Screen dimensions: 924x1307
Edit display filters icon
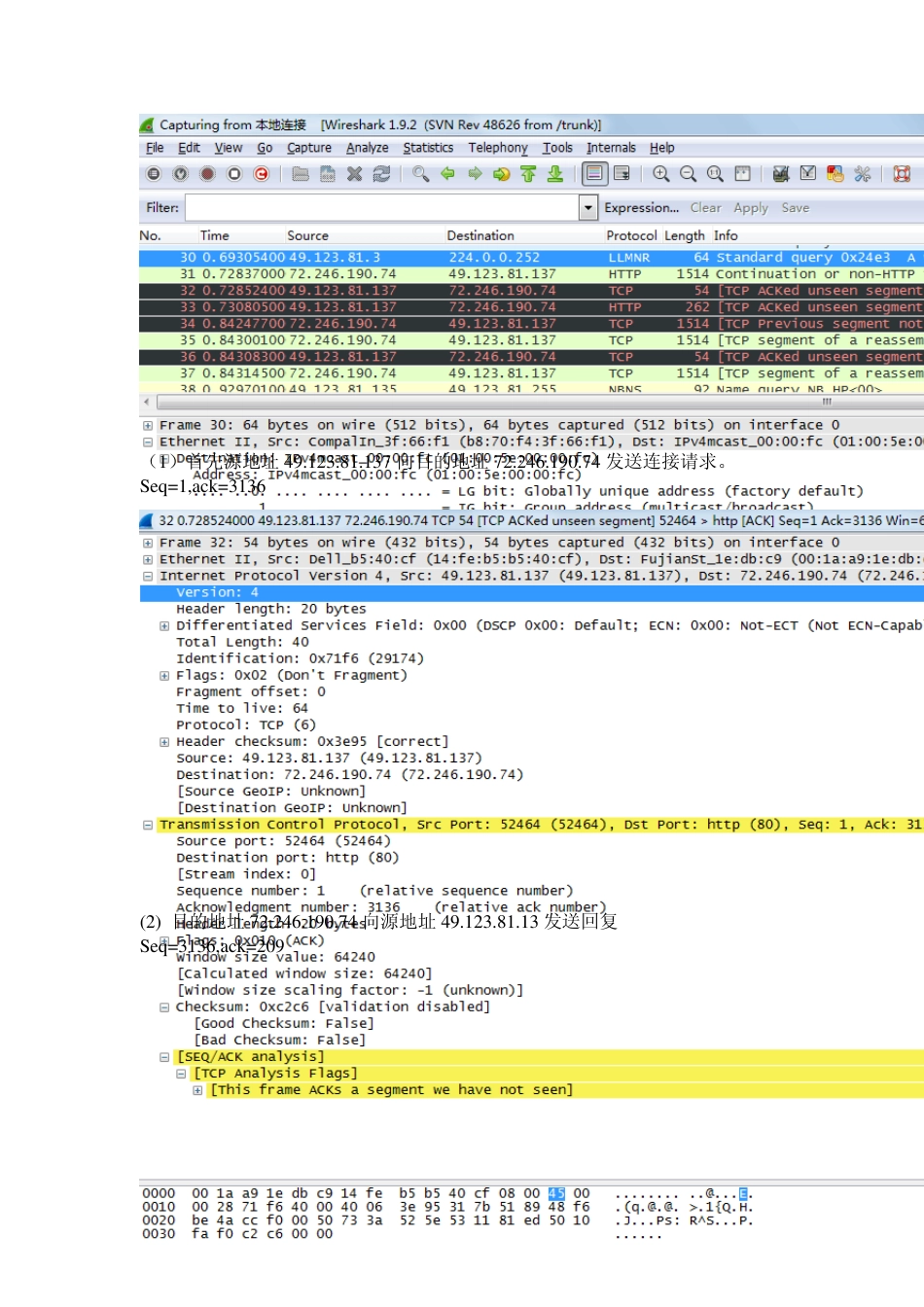808,174
